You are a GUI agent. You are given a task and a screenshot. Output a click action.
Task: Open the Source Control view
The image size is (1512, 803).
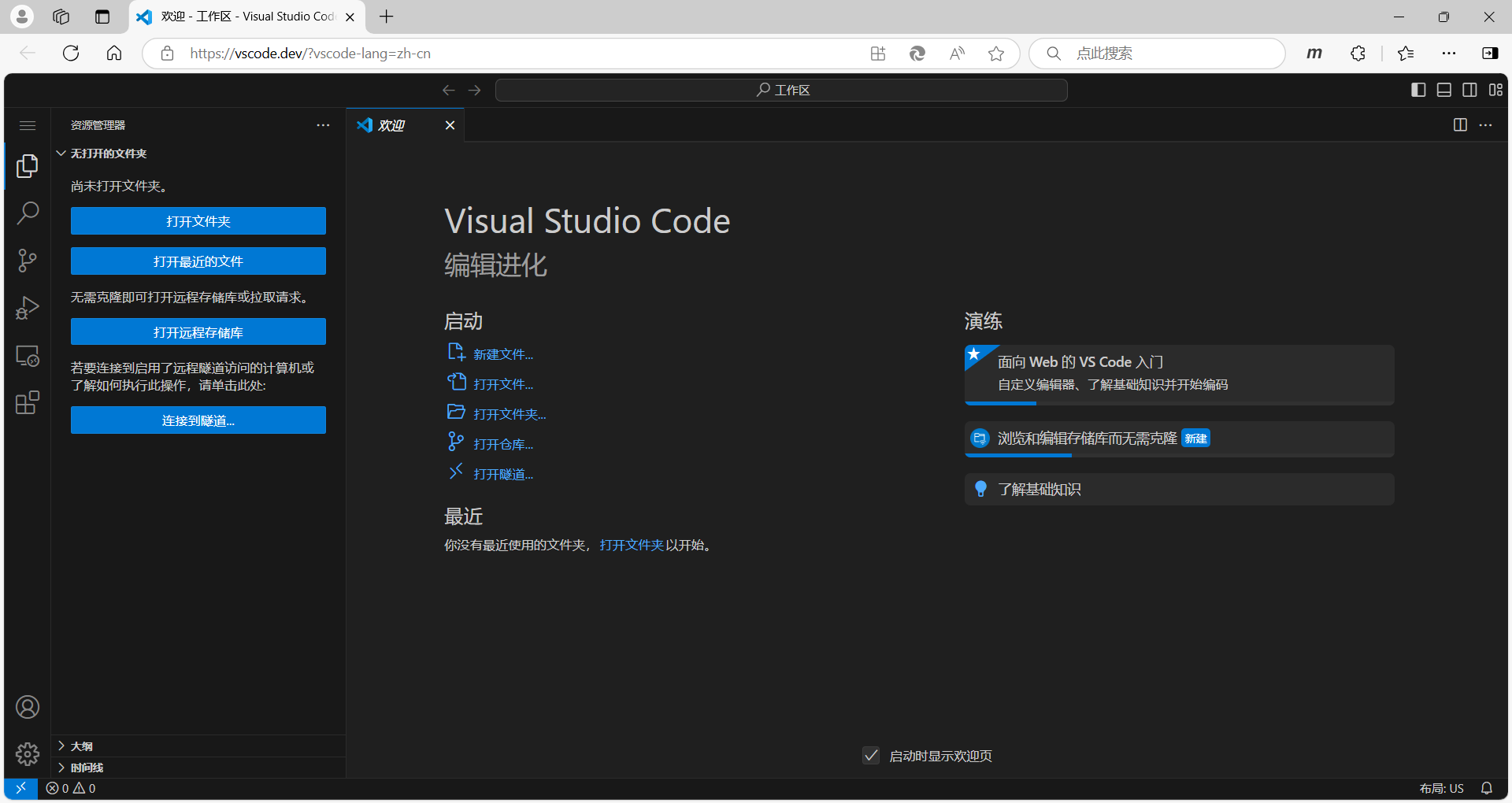pos(28,261)
